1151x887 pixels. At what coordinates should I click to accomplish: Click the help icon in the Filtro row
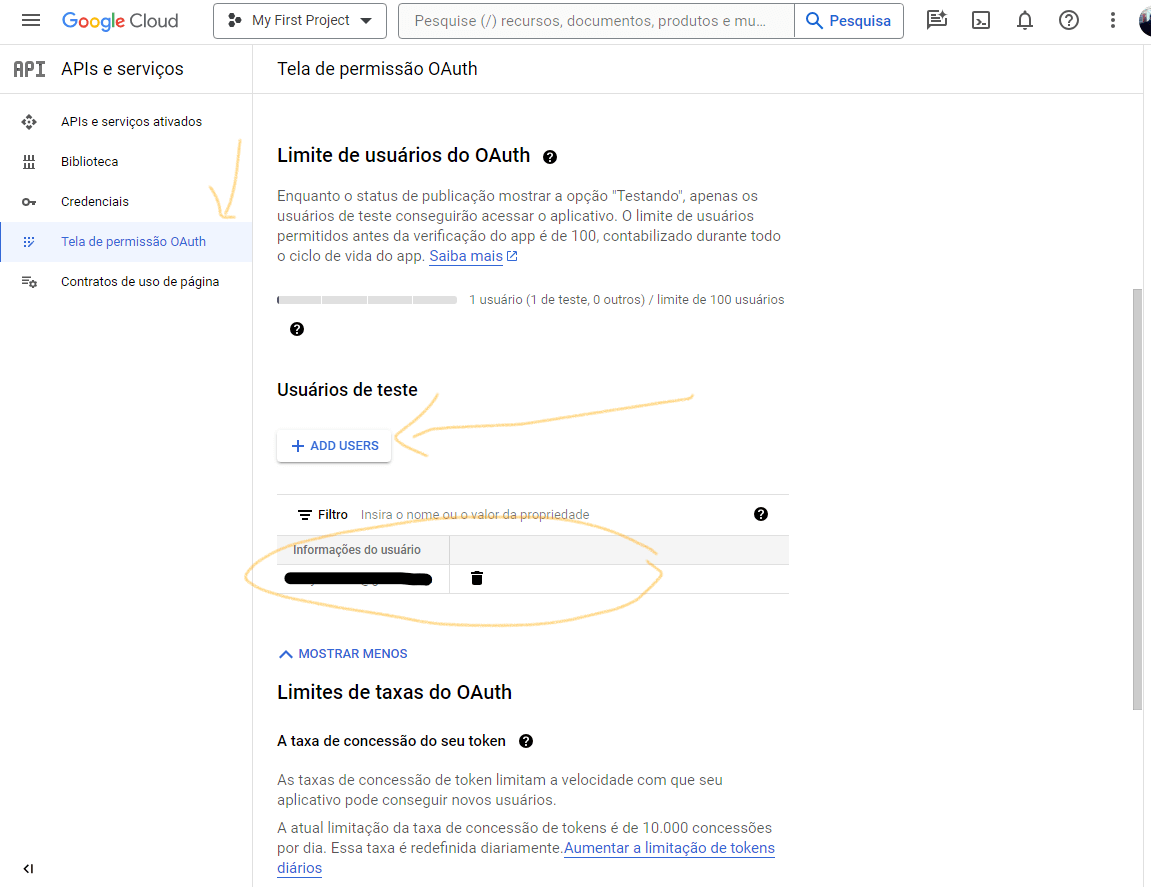click(x=760, y=514)
